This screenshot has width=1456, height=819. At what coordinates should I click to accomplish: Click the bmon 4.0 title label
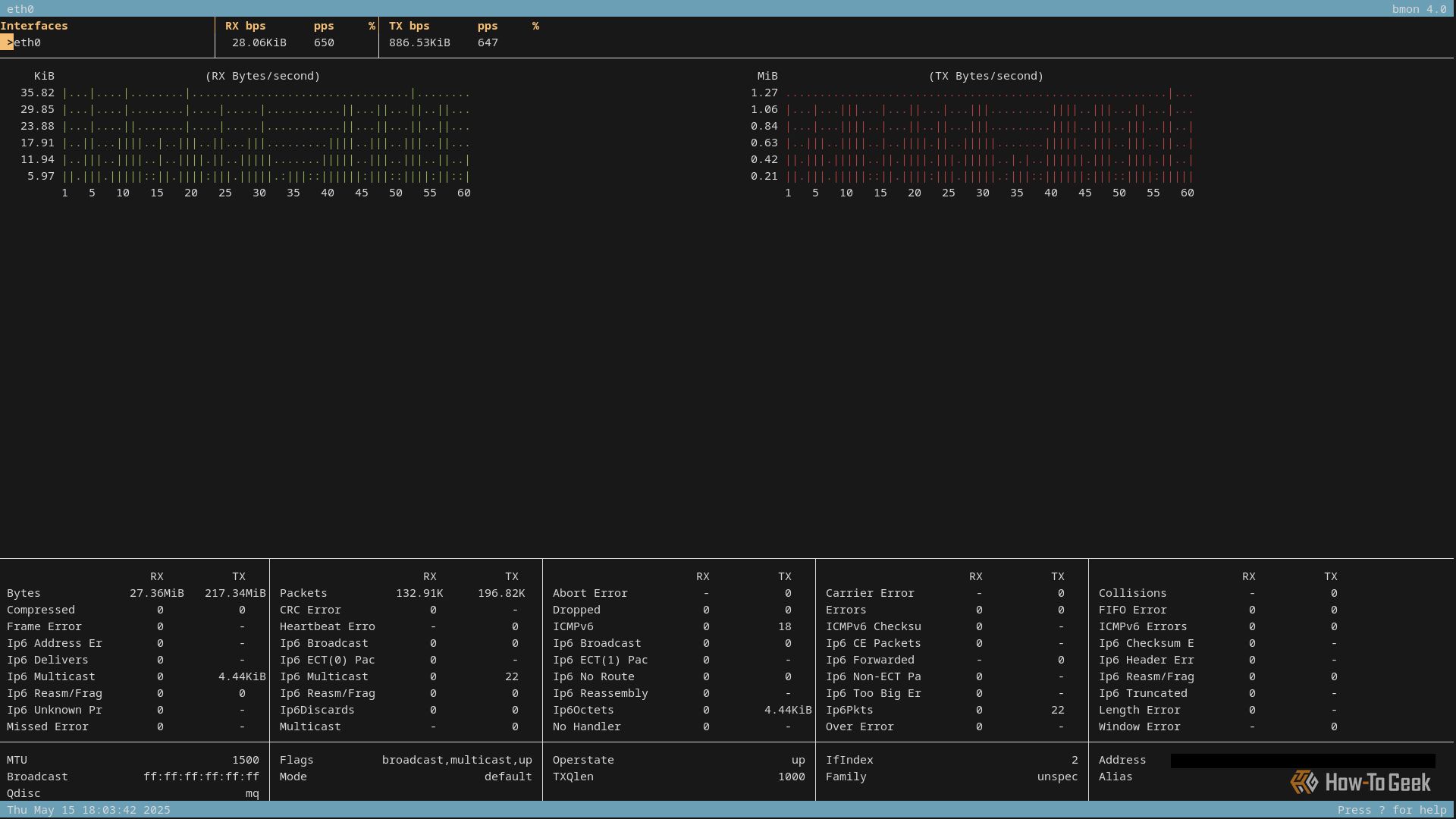point(1418,9)
